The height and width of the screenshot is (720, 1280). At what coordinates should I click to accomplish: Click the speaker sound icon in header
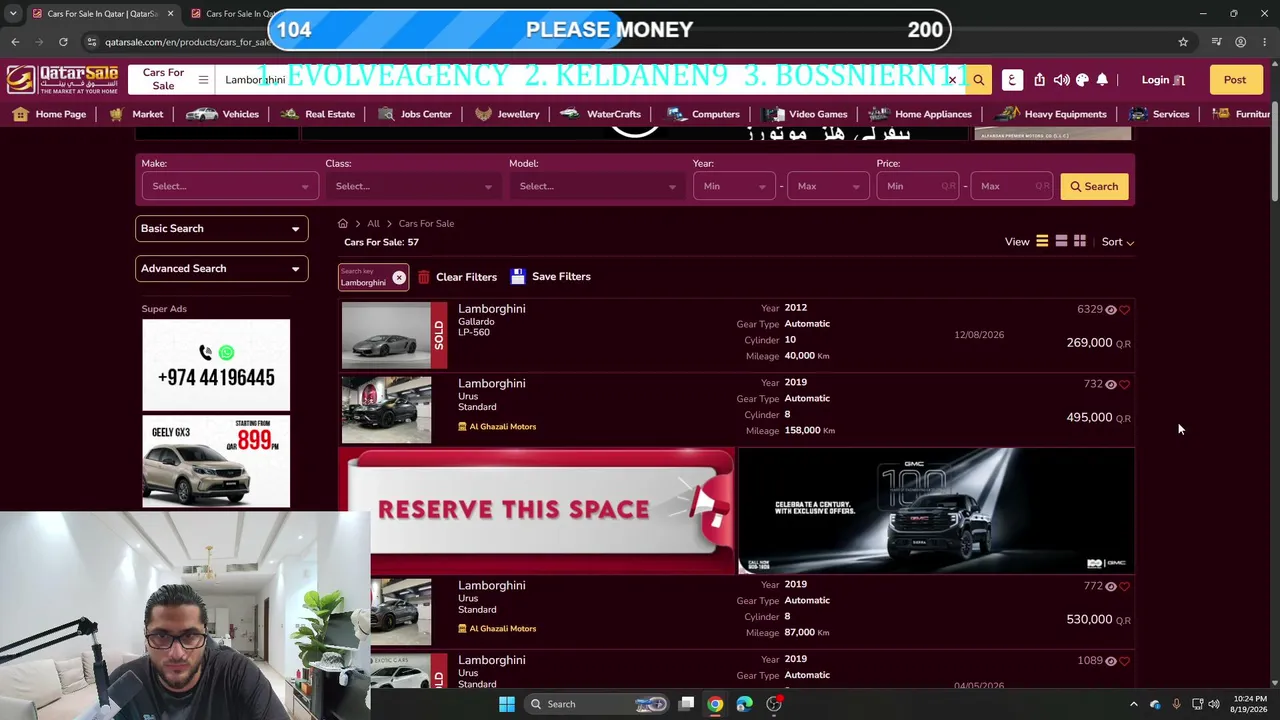(1061, 80)
